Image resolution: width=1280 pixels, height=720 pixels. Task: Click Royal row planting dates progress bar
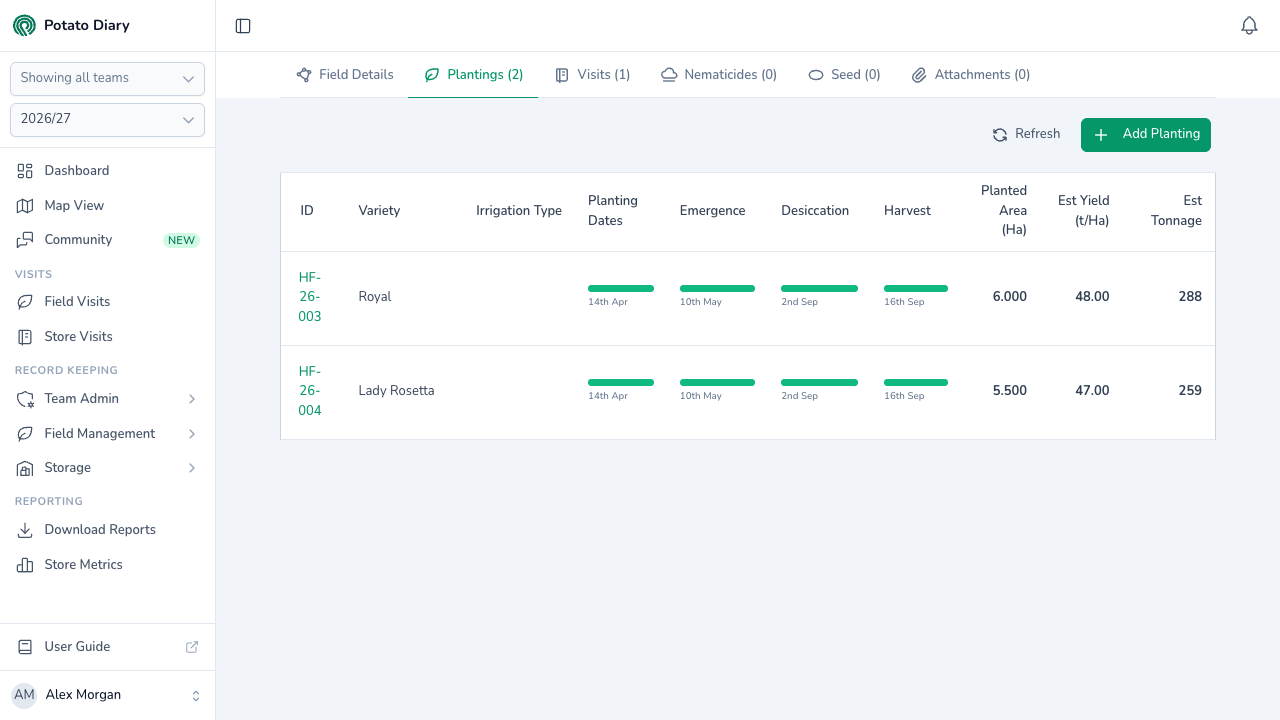coord(621,288)
